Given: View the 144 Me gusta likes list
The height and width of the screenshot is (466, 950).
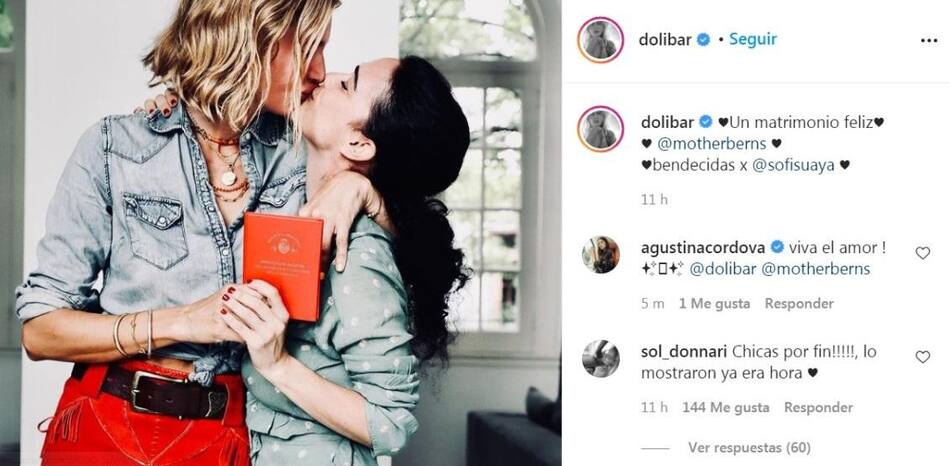Looking at the screenshot, I should tap(725, 408).
